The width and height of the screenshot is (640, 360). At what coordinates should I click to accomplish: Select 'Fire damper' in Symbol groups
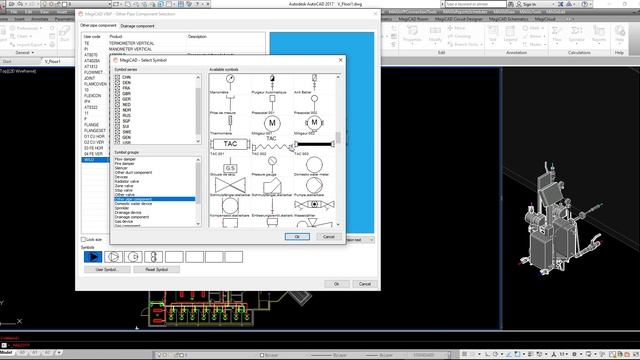pyautogui.click(x=124, y=164)
